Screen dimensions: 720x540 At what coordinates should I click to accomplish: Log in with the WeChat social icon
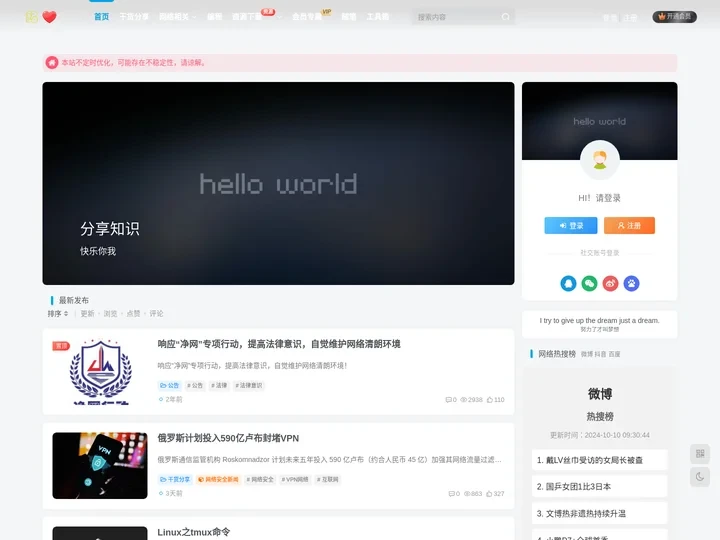(x=590, y=283)
